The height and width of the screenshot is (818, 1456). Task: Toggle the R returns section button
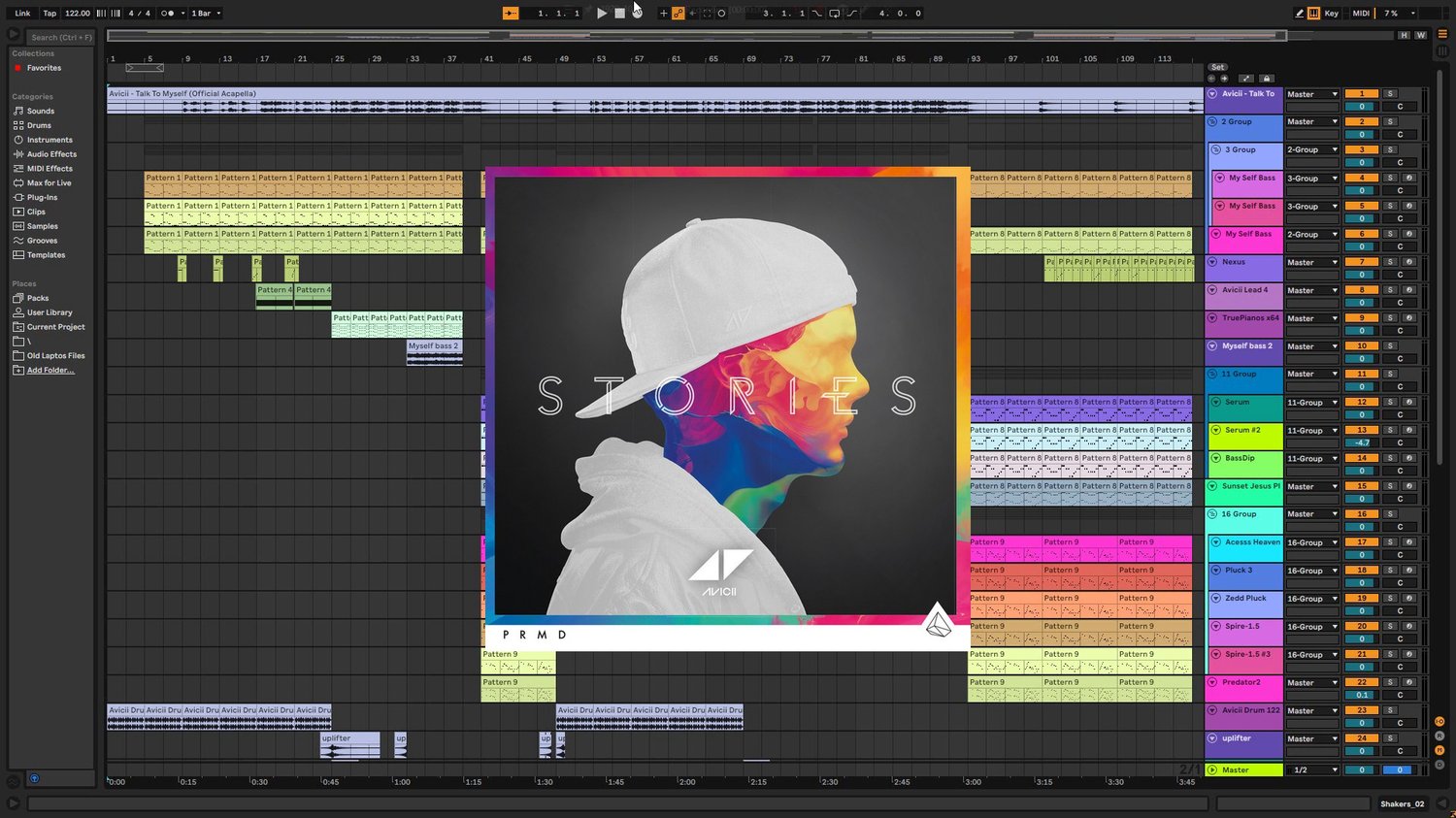(1439, 736)
